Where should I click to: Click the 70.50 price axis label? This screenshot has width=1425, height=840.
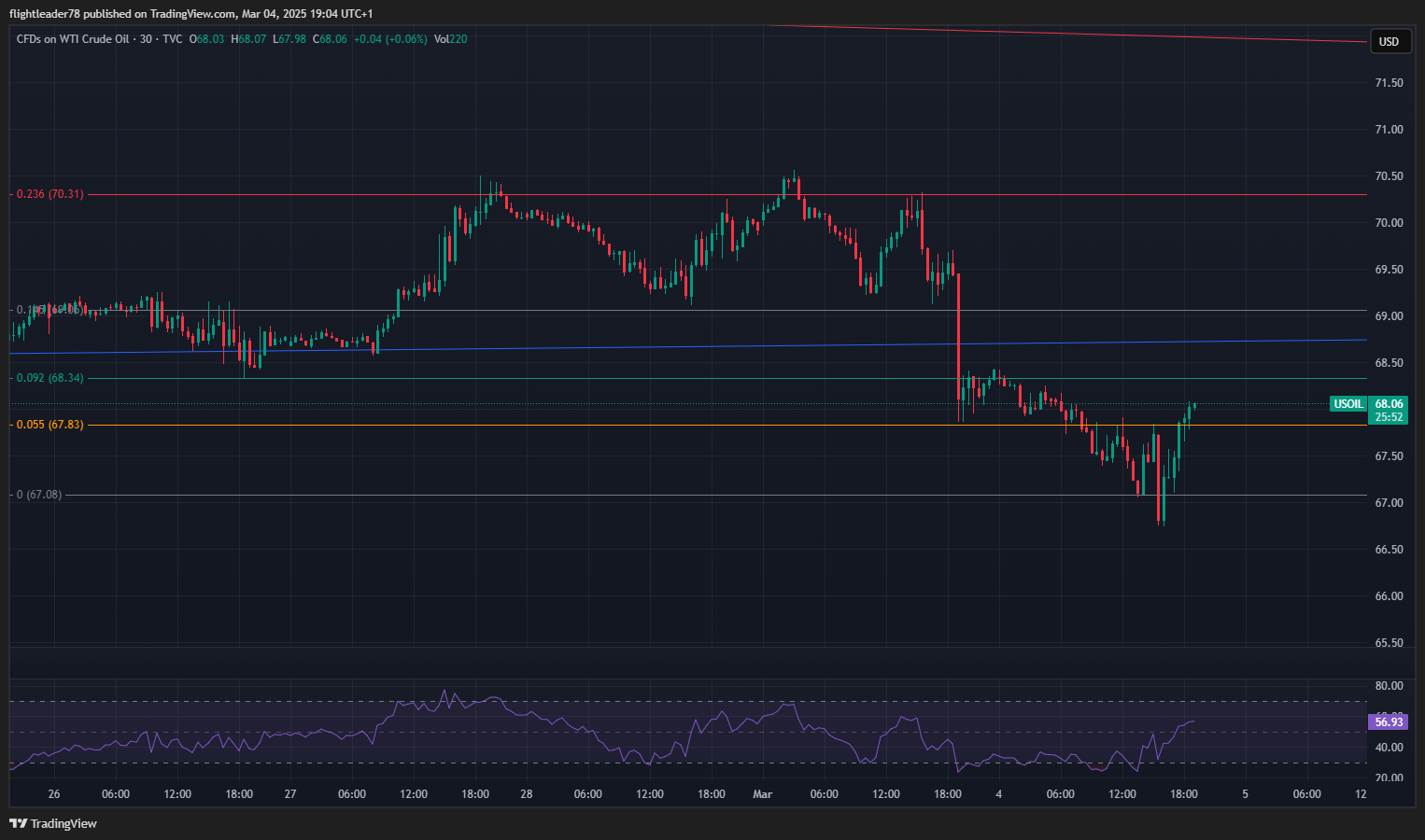(1389, 176)
